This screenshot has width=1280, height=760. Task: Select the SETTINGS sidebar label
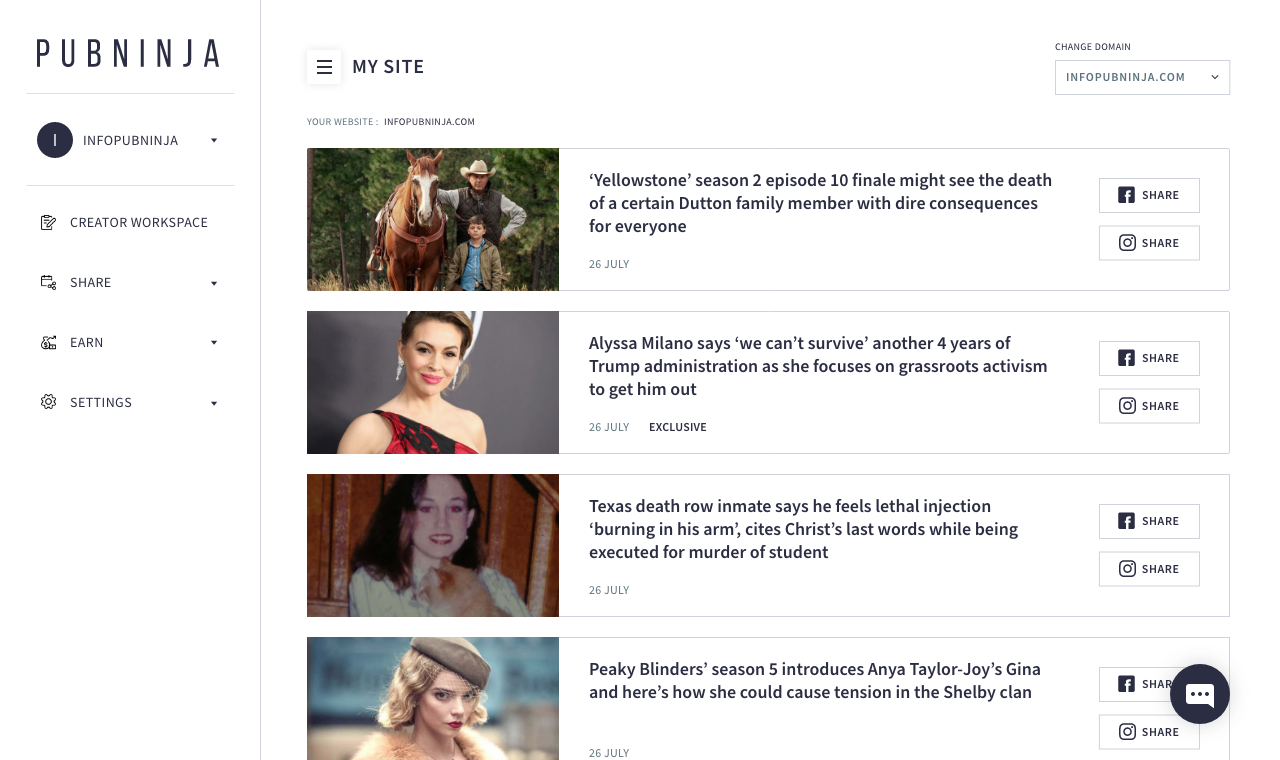click(x=101, y=403)
